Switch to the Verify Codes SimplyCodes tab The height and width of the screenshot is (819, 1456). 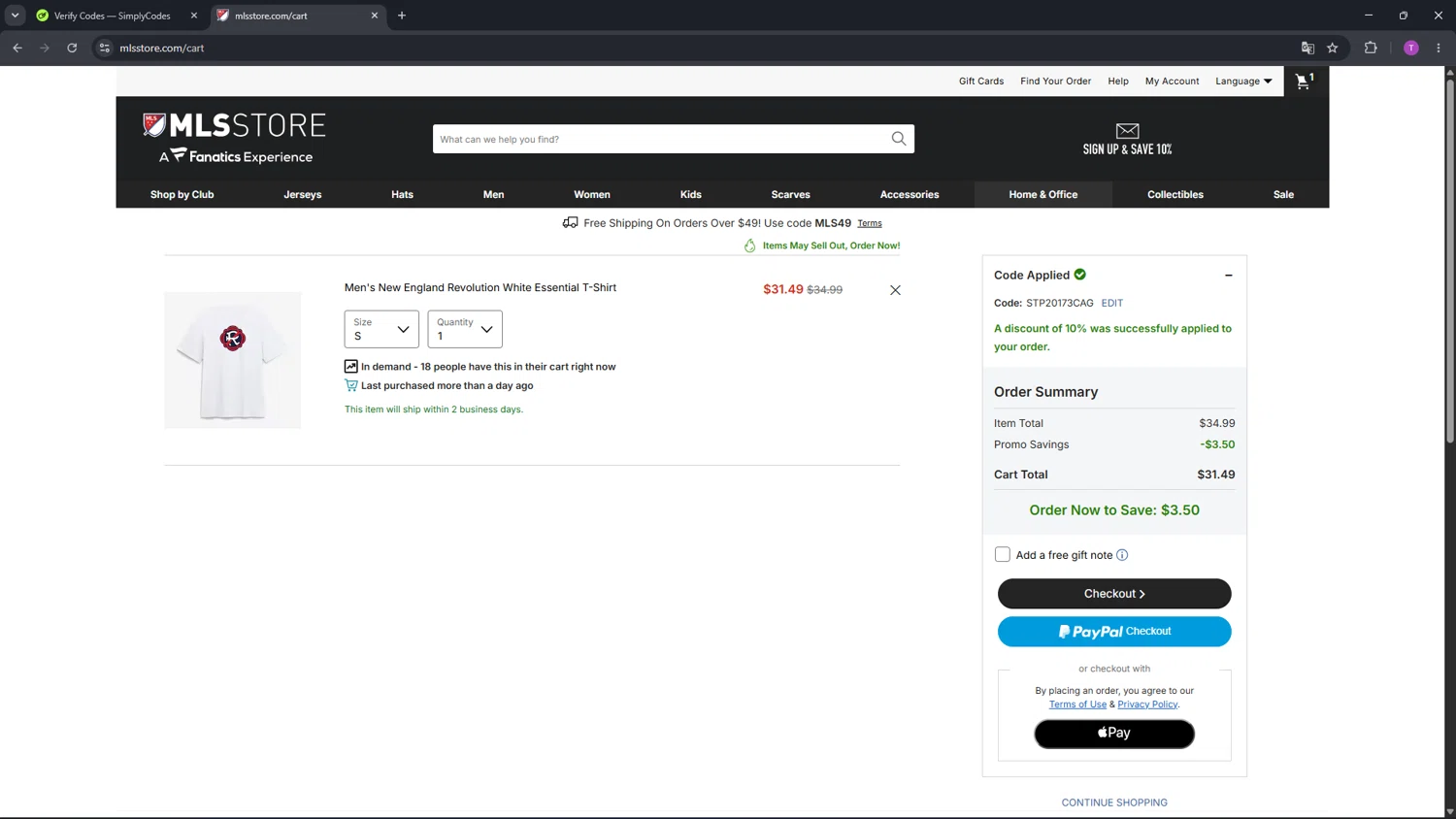click(x=113, y=16)
